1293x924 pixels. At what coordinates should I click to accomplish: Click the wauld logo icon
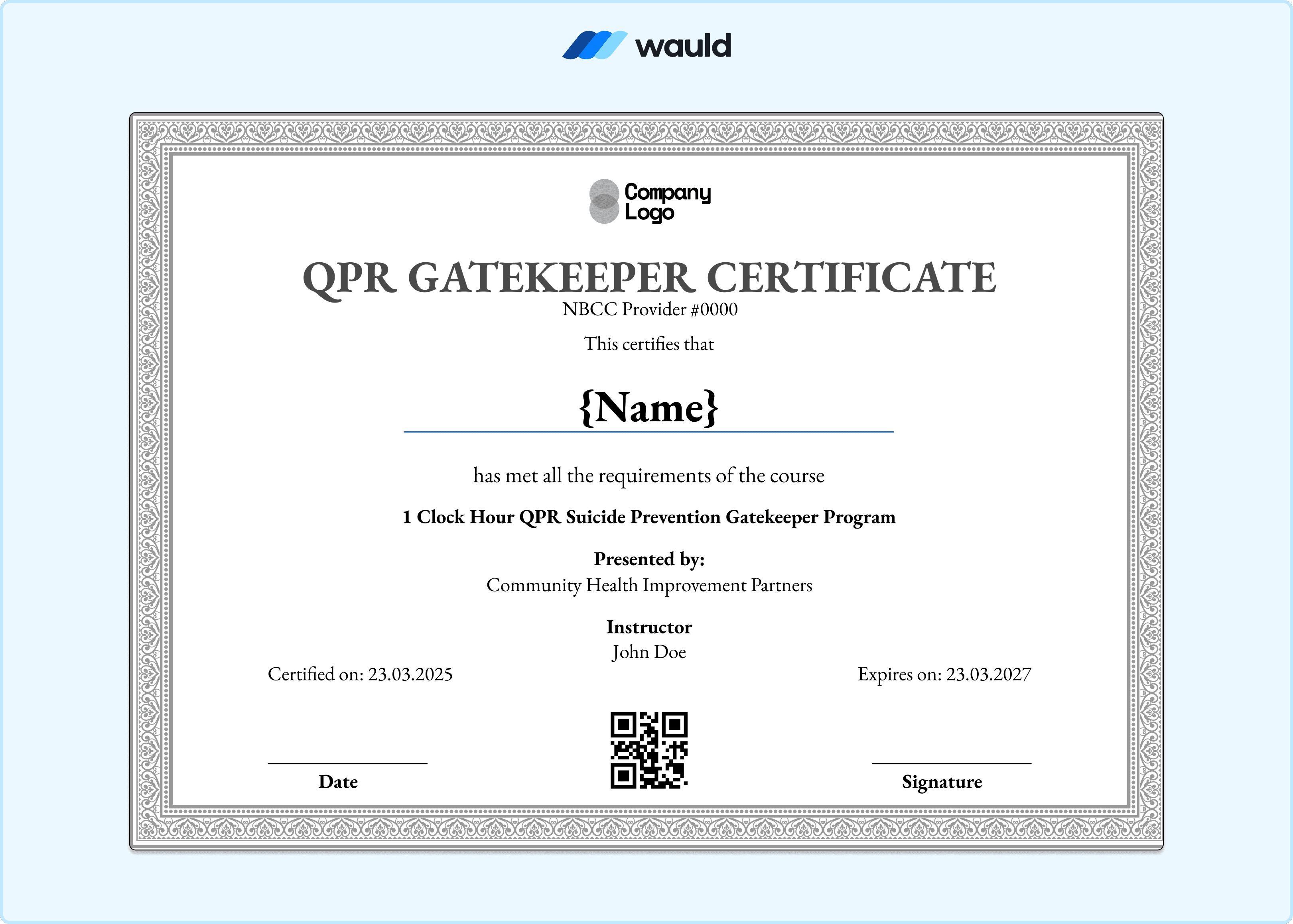point(595,45)
